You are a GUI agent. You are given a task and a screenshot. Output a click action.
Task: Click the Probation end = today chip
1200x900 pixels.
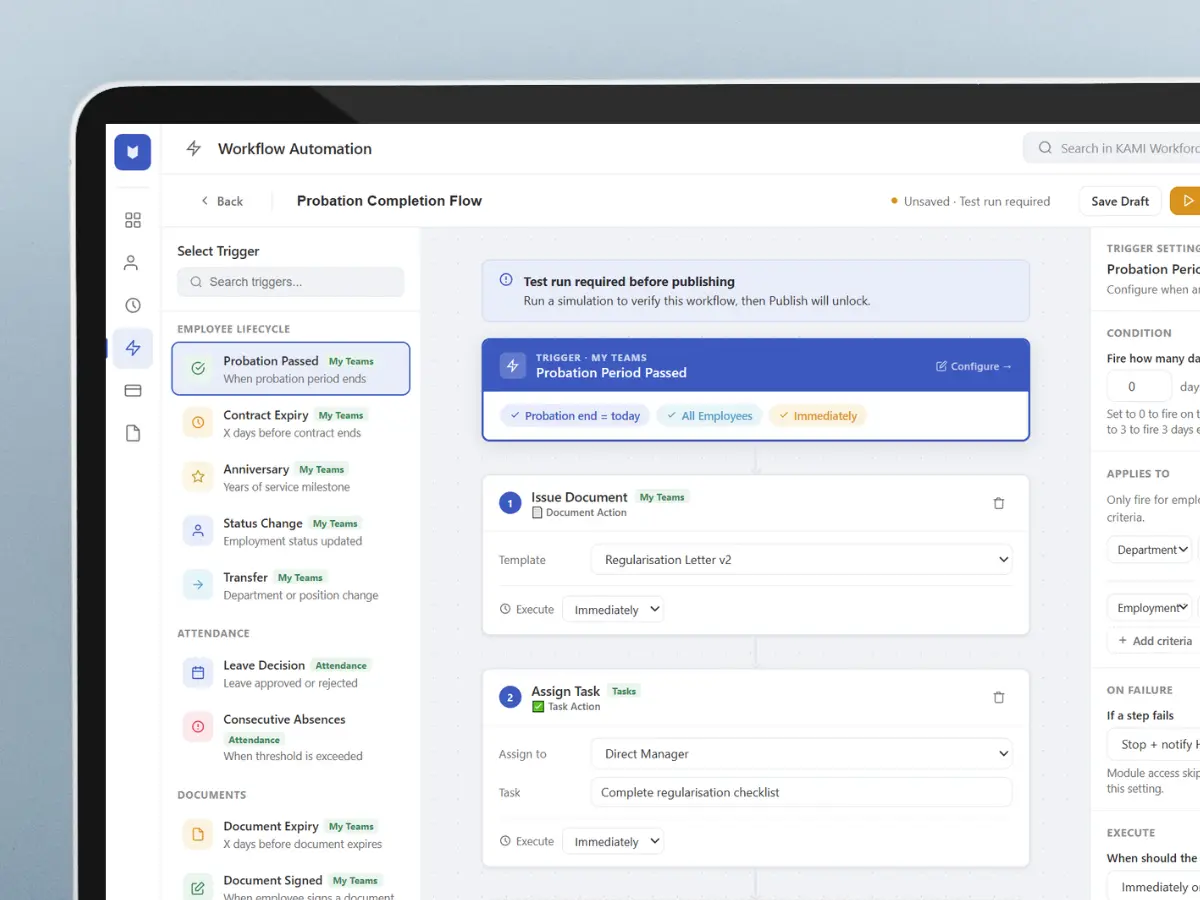[x=575, y=416]
